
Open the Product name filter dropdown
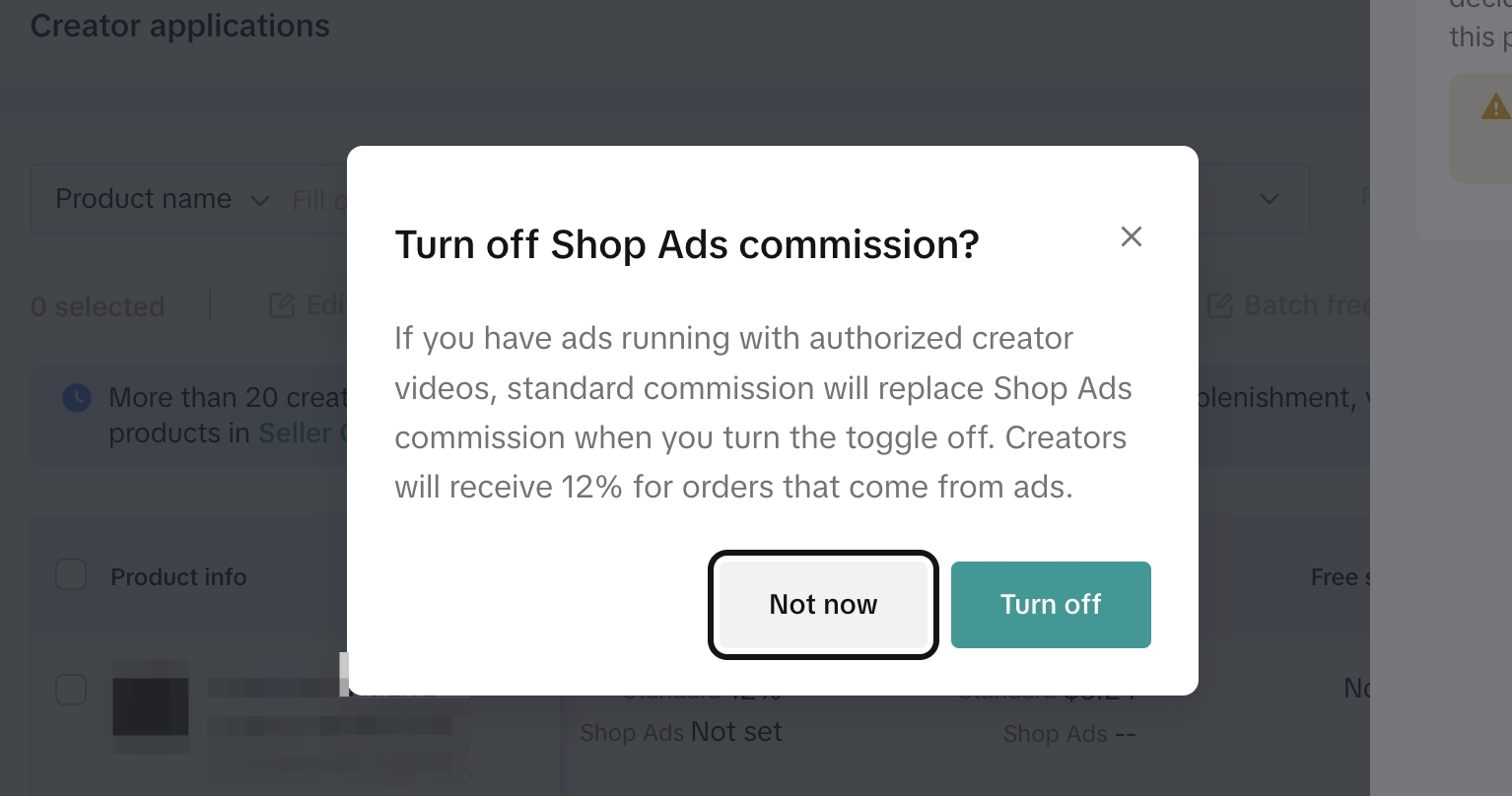162,199
